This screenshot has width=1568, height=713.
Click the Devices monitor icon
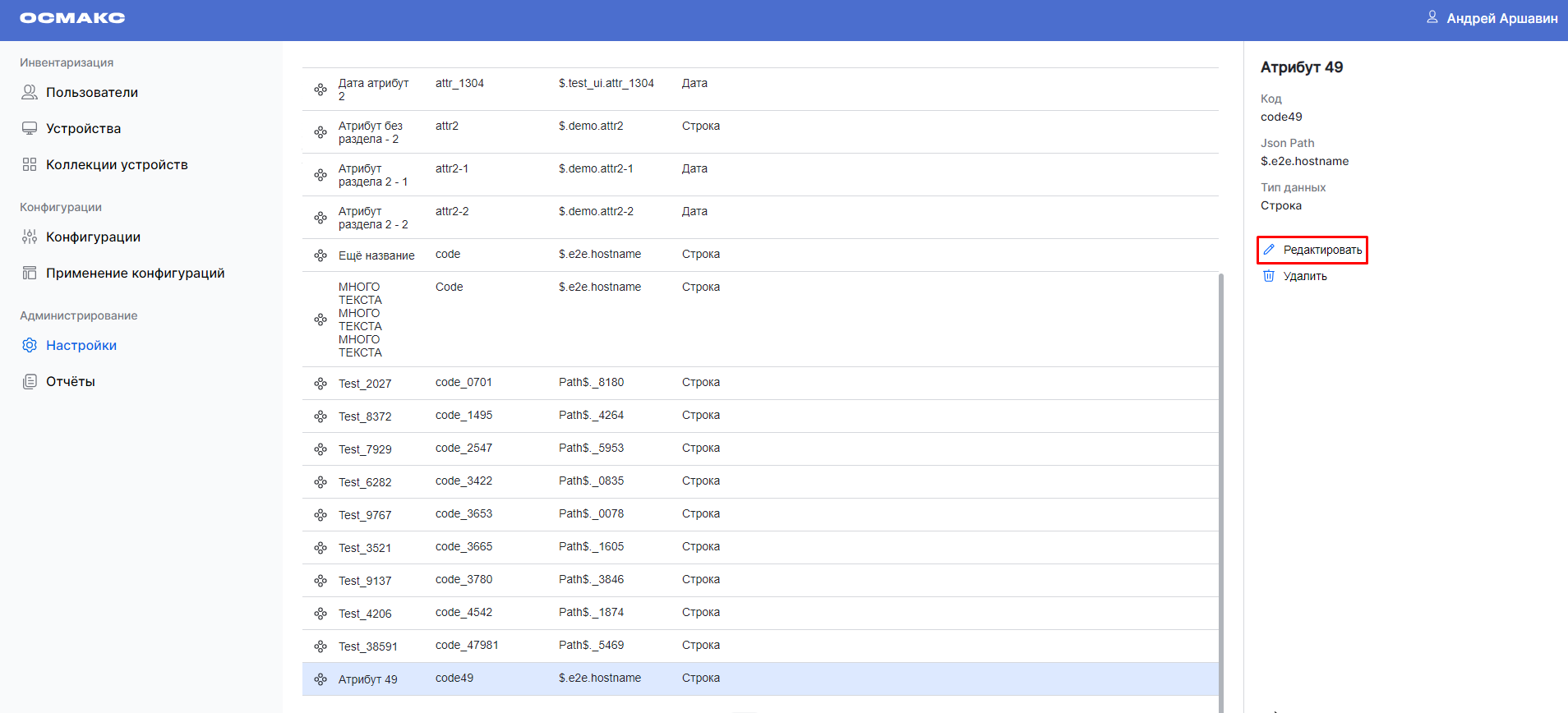point(30,128)
